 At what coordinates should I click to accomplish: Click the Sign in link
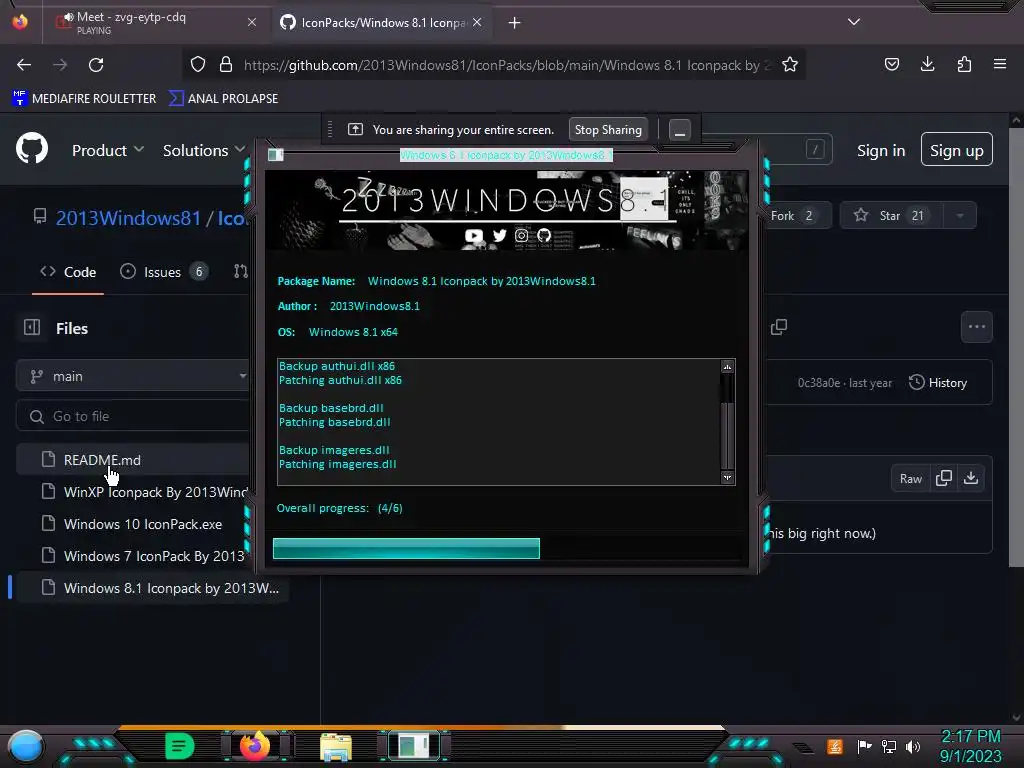(x=881, y=151)
